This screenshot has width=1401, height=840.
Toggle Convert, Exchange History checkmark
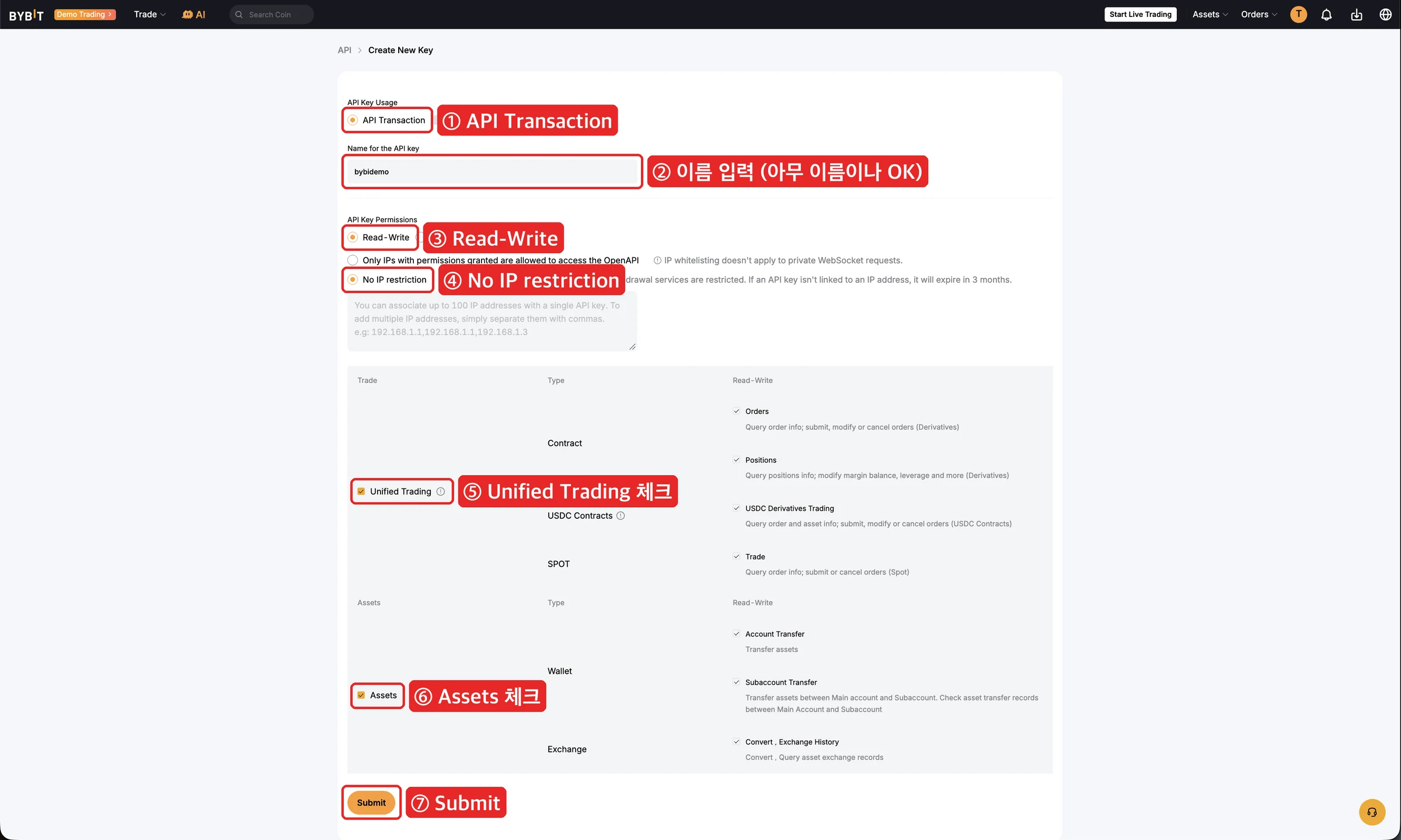737,742
